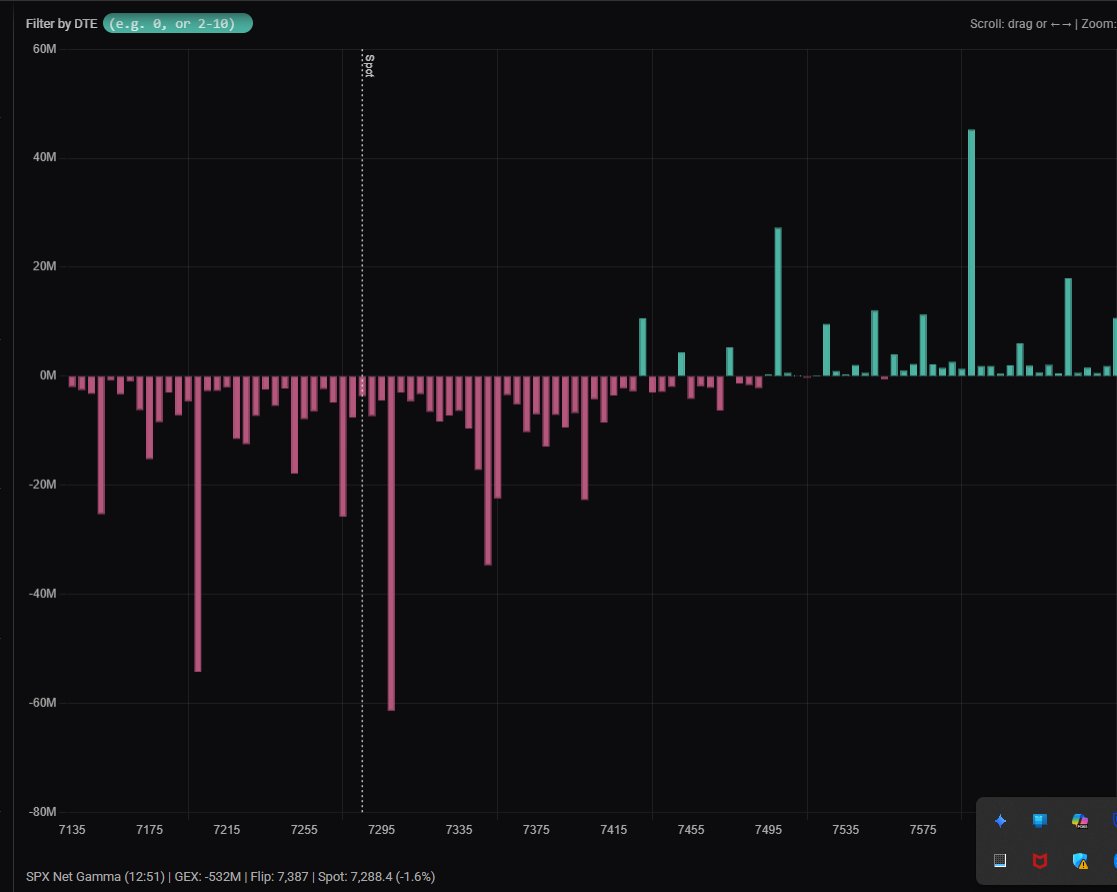Viewport: 1117px width, 892px height.
Task: Click the 'Scroll: drag or' hint text
Action: point(1008,24)
